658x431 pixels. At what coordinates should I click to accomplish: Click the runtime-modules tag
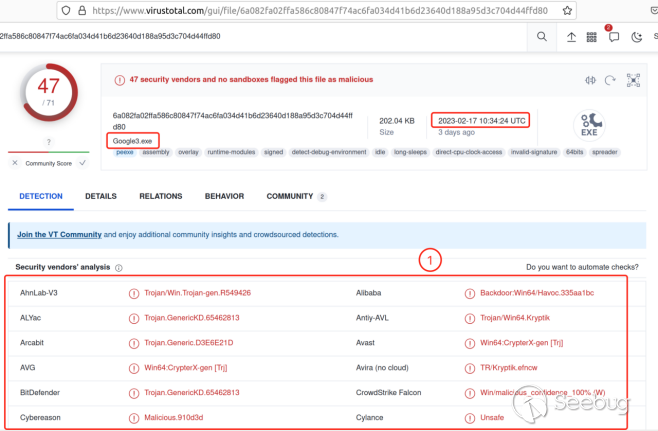(x=231, y=152)
